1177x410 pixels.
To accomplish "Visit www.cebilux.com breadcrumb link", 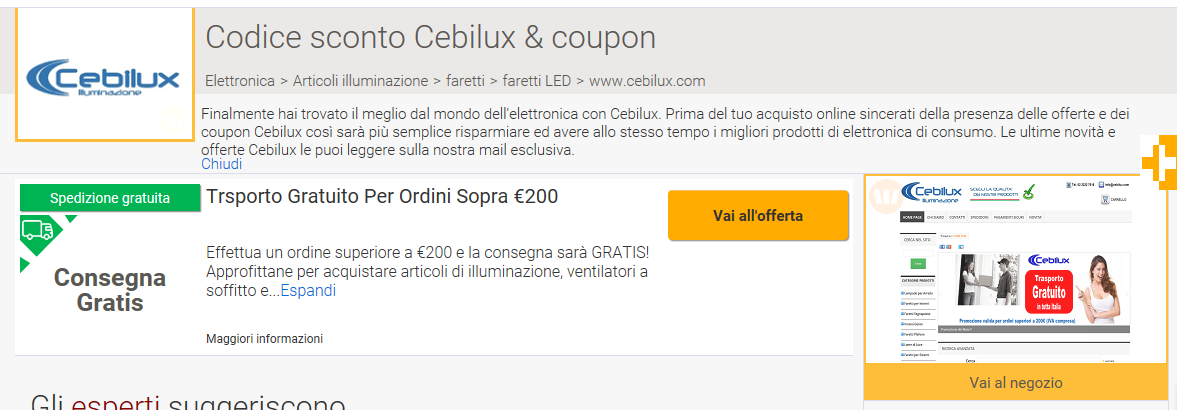I will pyautogui.click(x=647, y=80).
